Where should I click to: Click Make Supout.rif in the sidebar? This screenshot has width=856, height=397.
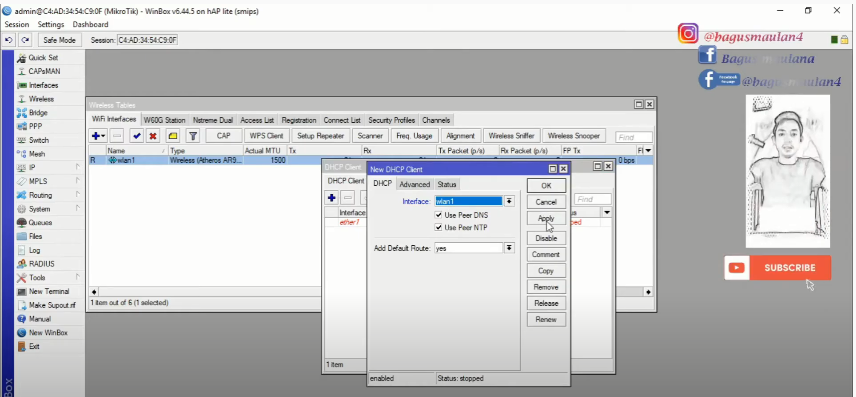pyautogui.click(x=52, y=305)
